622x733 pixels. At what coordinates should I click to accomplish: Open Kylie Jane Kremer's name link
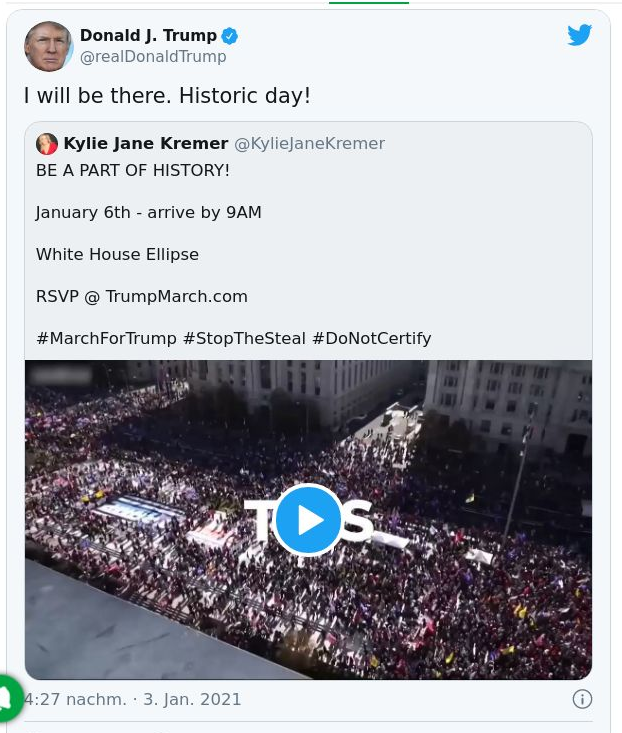(x=146, y=144)
